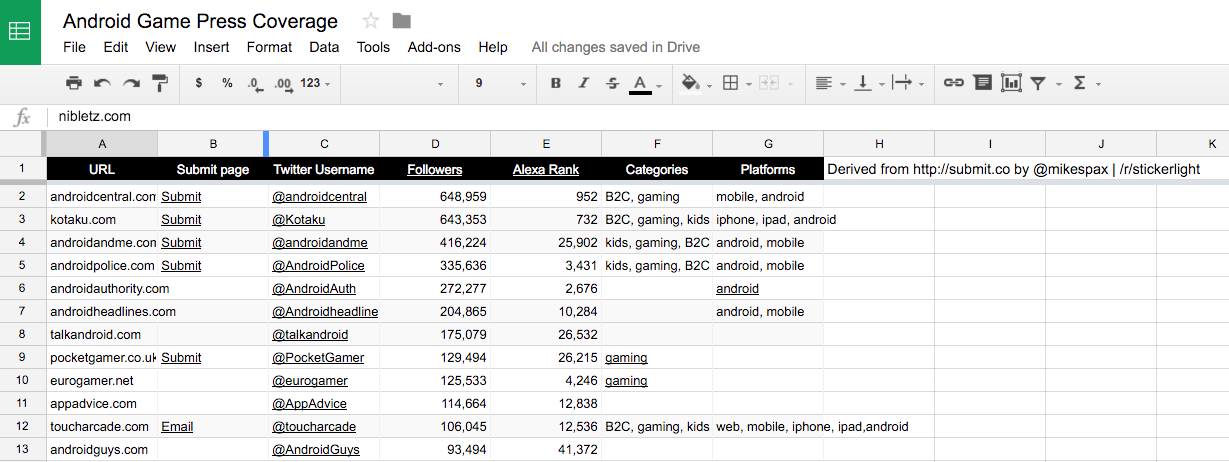The image size is (1229, 462).
Task: Open the Insert menu
Action: [x=211, y=47]
